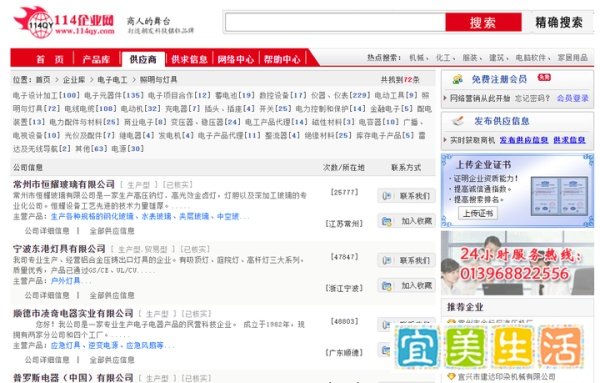Click 联系我们 for 常州市恒耀玻璃有限公司
600x383 pixels.
click(x=406, y=196)
